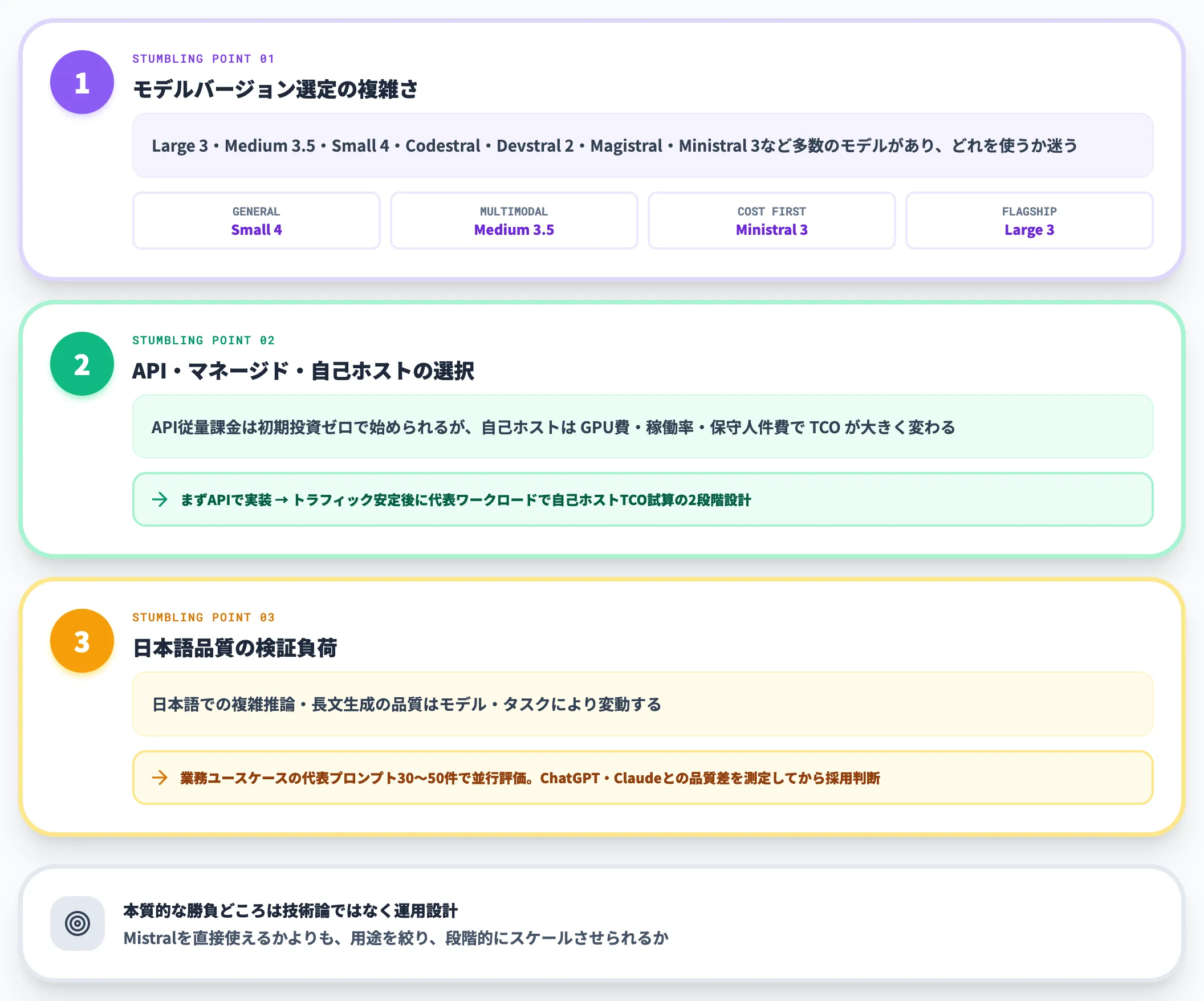This screenshot has width=1204, height=1001.
Task: Click the purple number 1 circle badge
Action: (82, 82)
